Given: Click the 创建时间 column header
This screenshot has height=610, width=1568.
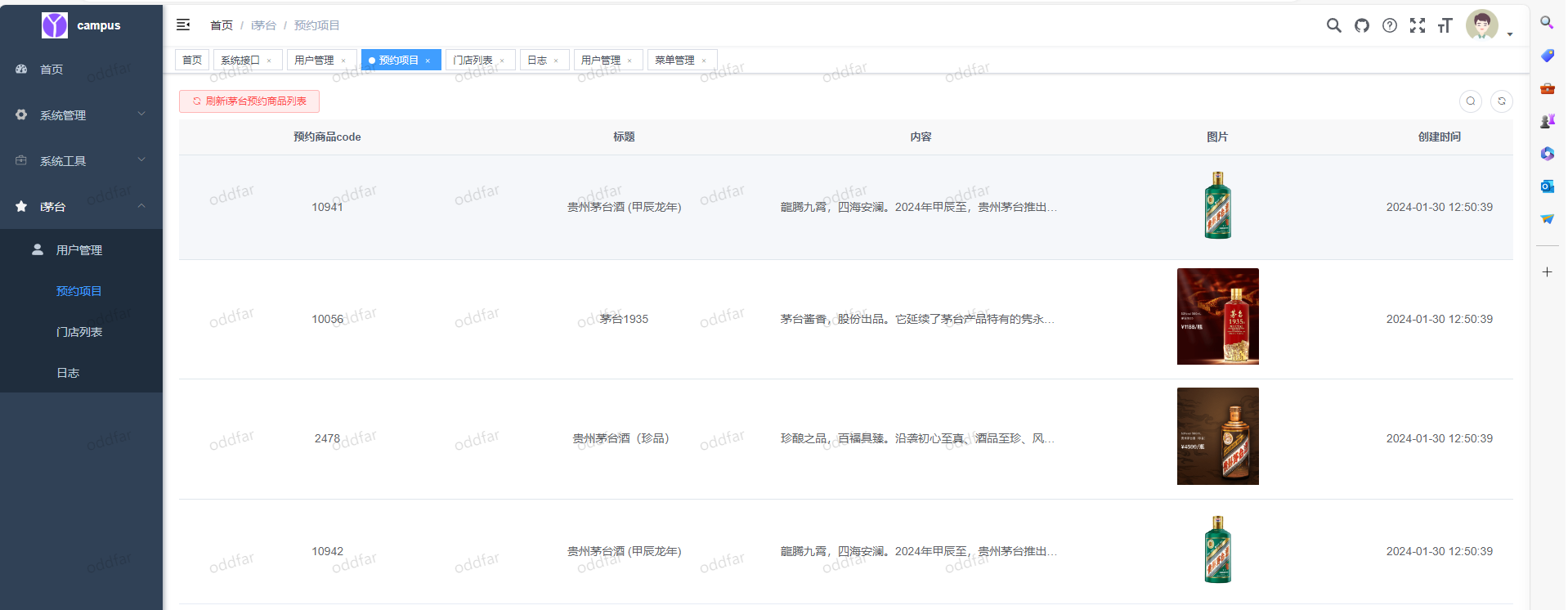Looking at the screenshot, I should coord(1440,137).
